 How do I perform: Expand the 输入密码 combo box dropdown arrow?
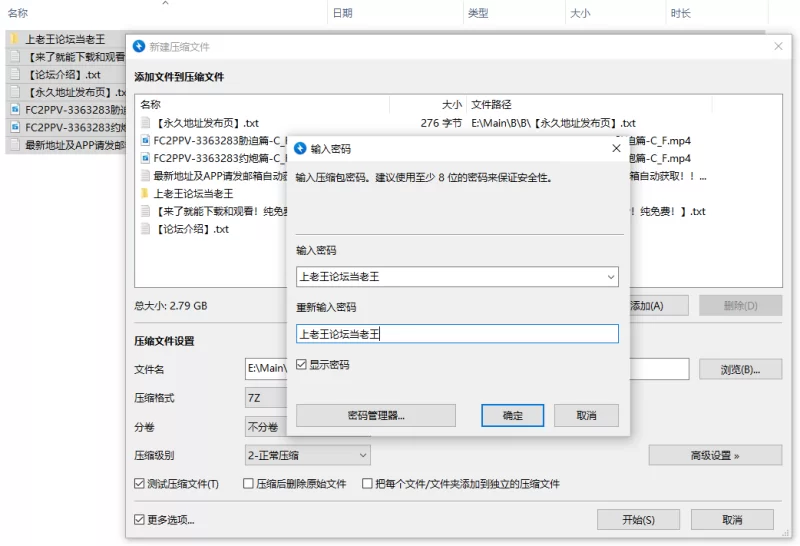611,277
